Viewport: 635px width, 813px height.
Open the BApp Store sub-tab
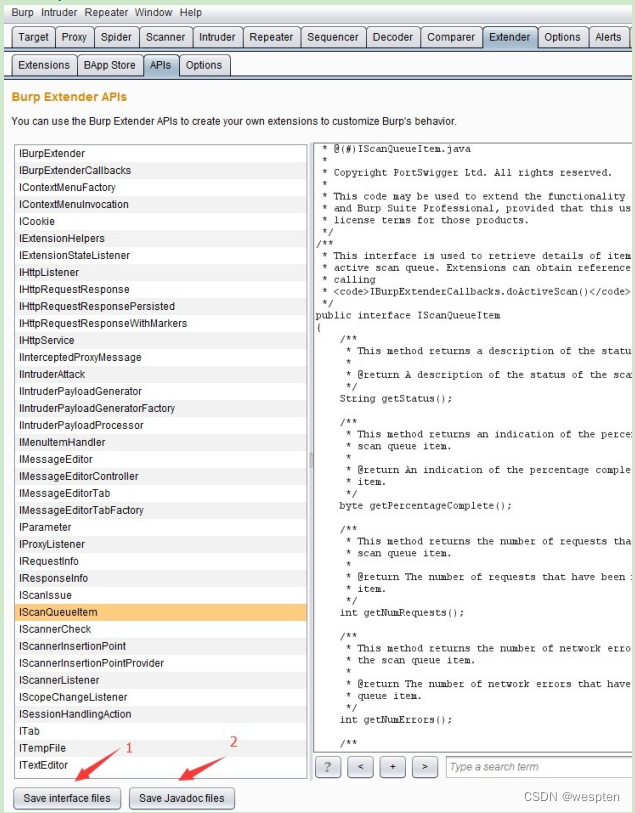[109, 65]
